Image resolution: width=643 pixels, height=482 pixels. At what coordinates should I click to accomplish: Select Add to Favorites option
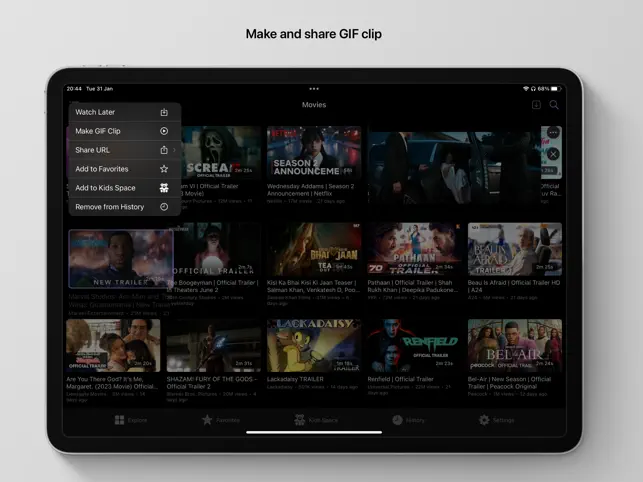point(125,169)
